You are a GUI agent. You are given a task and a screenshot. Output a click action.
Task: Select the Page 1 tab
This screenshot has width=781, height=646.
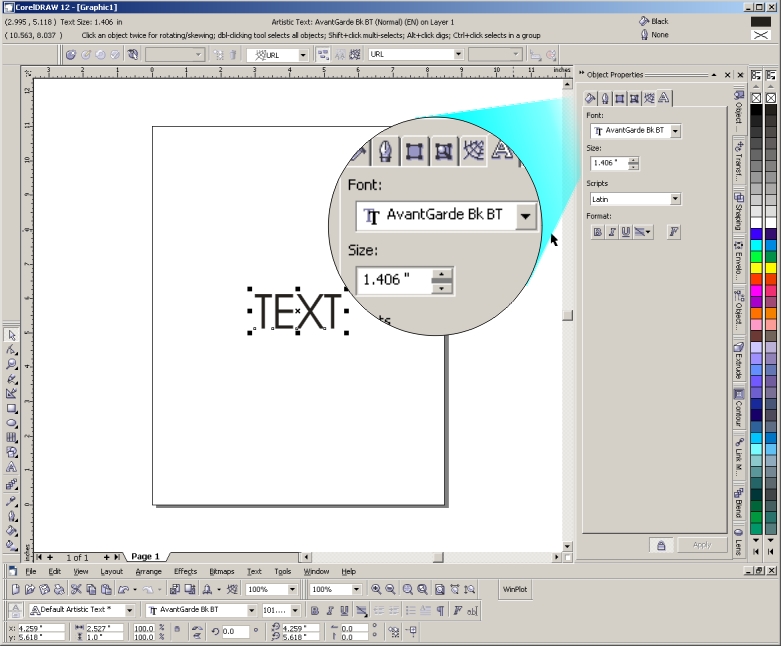(145, 556)
